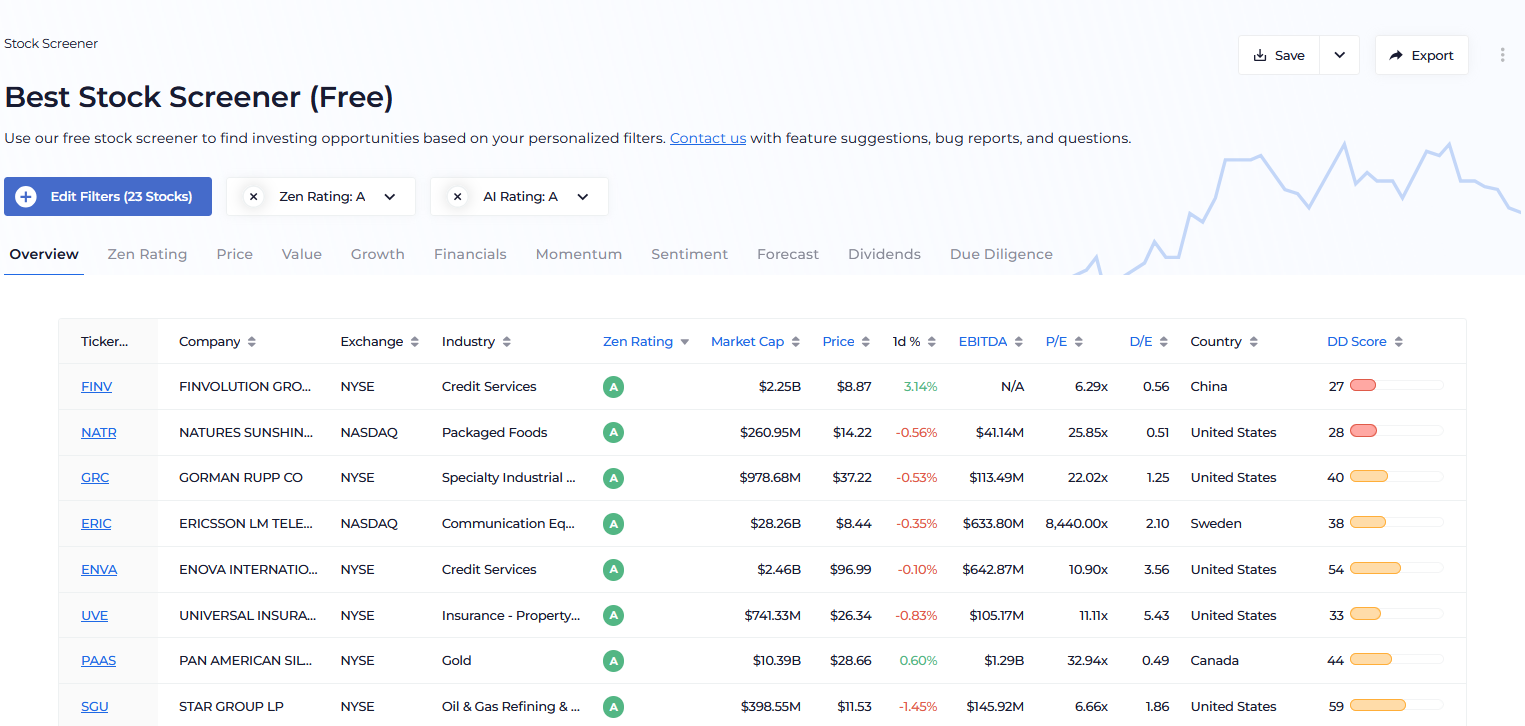Switch to the Price tab
The height and width of the screenshot is (726, 1525).
click(235, 254)
